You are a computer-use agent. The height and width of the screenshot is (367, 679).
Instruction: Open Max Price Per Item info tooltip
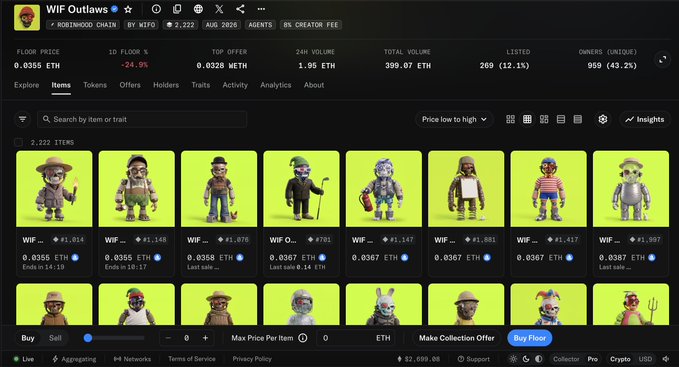click(303, 338)
